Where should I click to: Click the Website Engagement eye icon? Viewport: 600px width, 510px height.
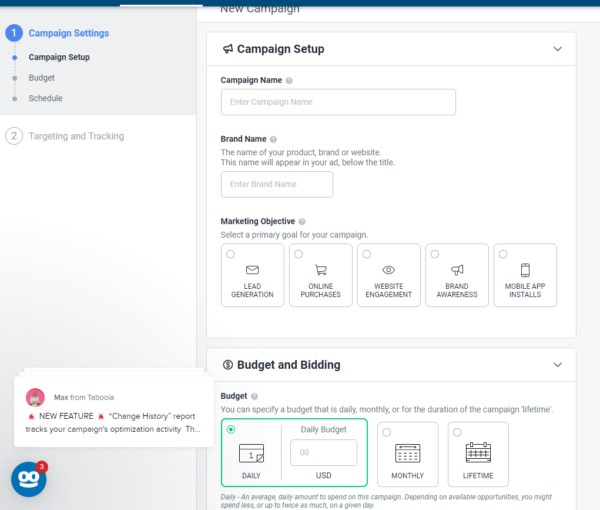[389, 270]
